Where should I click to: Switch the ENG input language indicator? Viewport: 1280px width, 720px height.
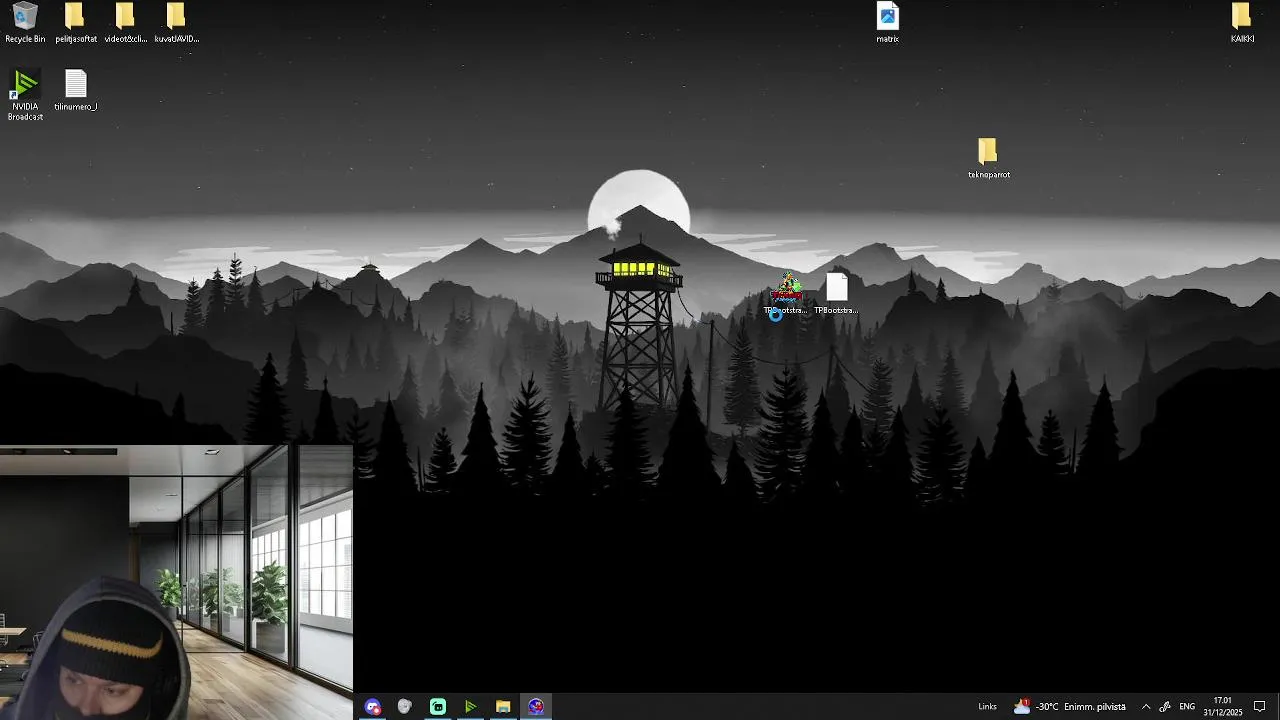click(x=1187, y=706)
